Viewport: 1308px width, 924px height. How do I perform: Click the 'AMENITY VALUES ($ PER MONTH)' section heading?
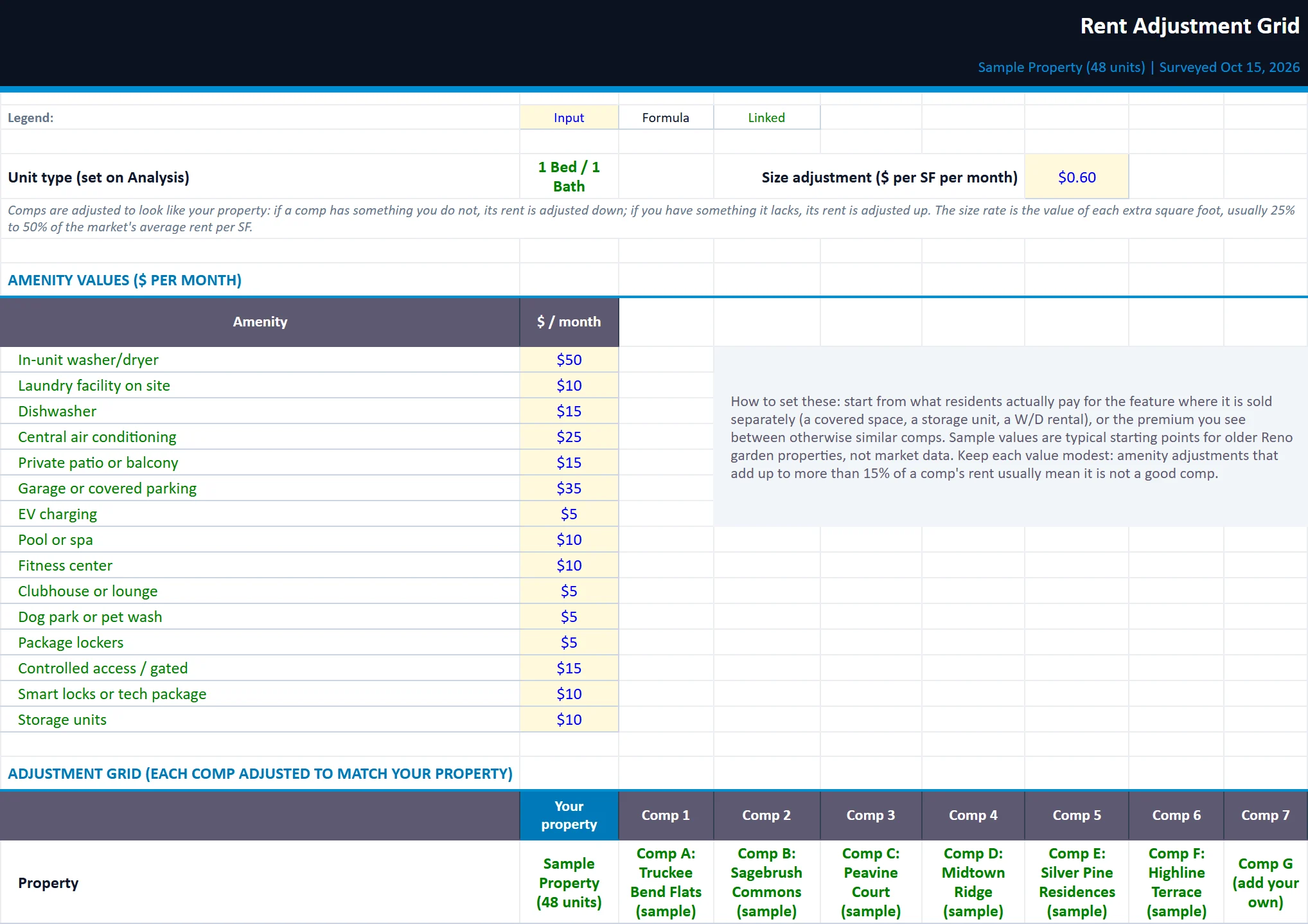point(125,280)
